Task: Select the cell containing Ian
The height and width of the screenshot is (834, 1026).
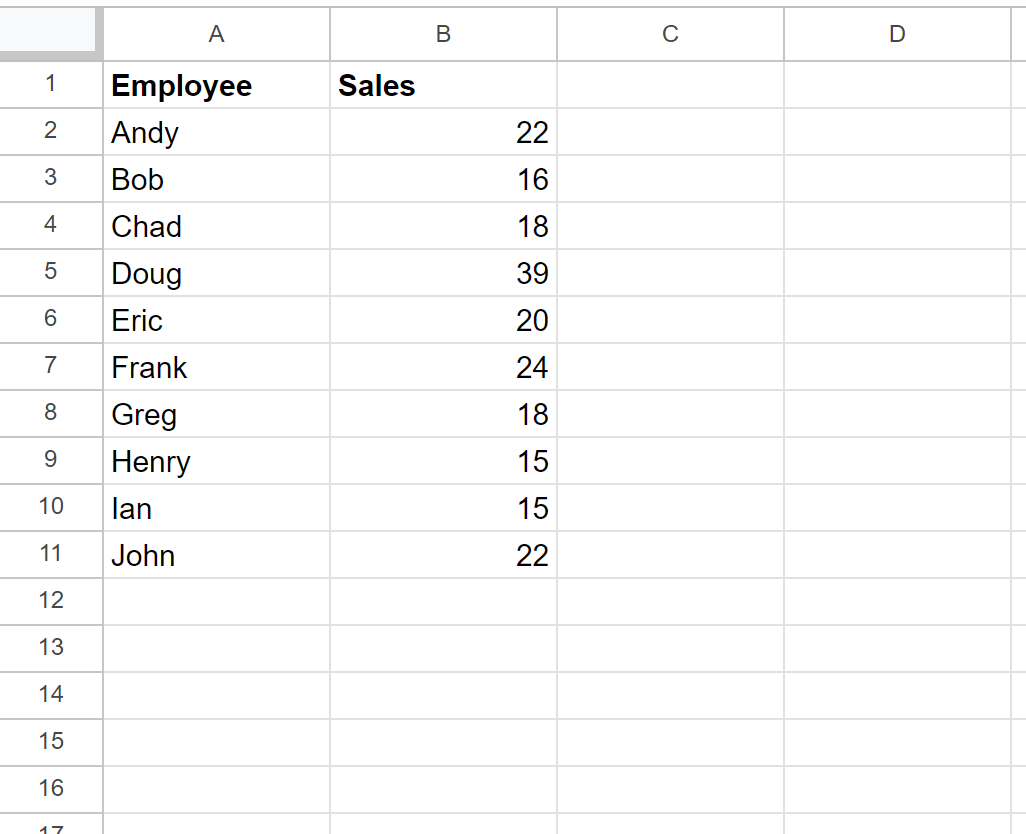Action: [216, 508]
